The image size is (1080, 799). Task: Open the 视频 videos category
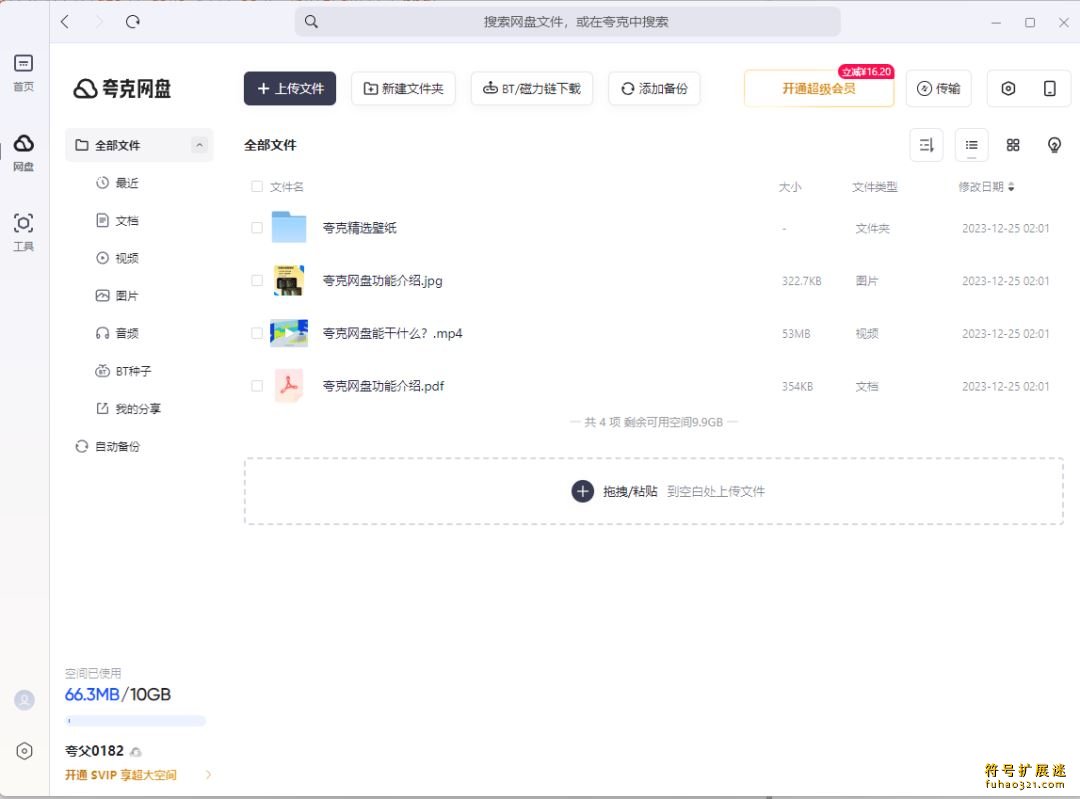pyautogui.click(x=117, y=258)
